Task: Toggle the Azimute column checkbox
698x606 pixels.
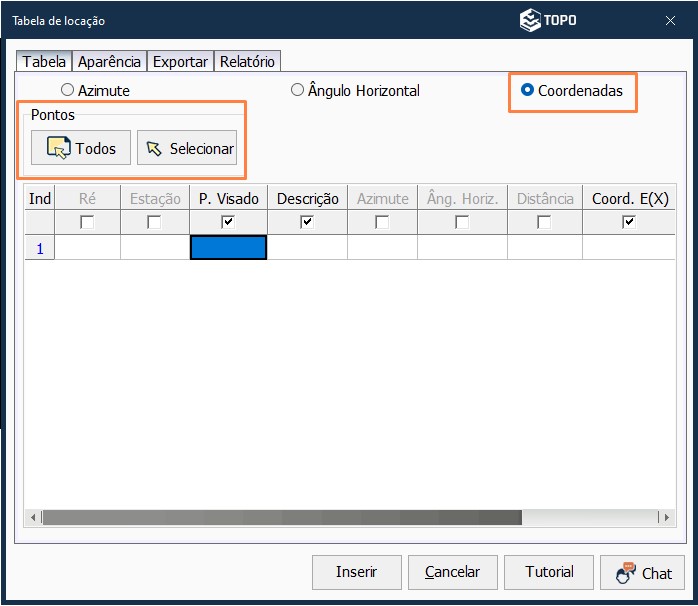Action: [x=382, y=222]
